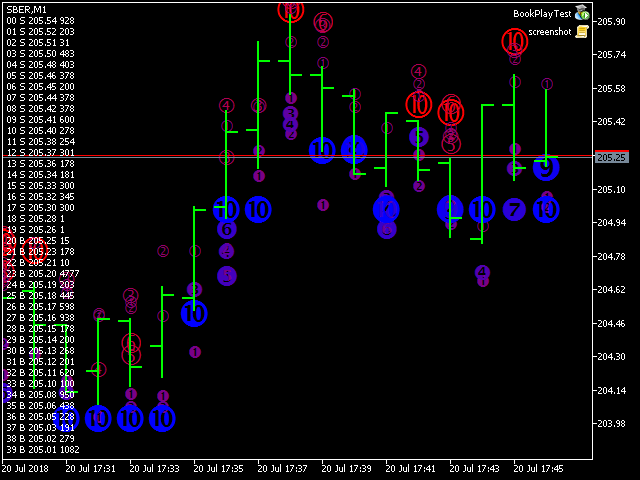This screenshot has width=640, height=480.
Task: Select order book row 05 S 205.46 378
Action: pos(40,76)
